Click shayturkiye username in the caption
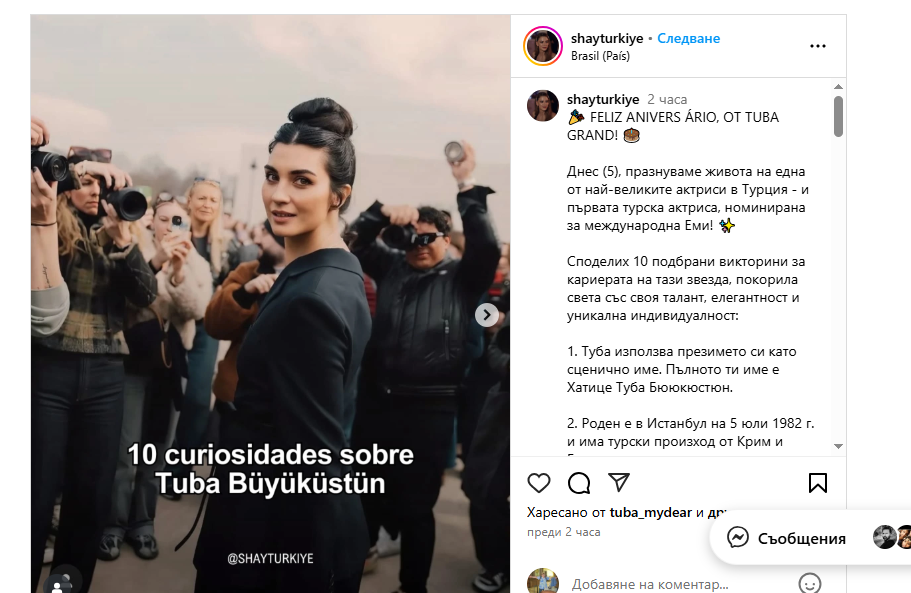 click(603, 99)
